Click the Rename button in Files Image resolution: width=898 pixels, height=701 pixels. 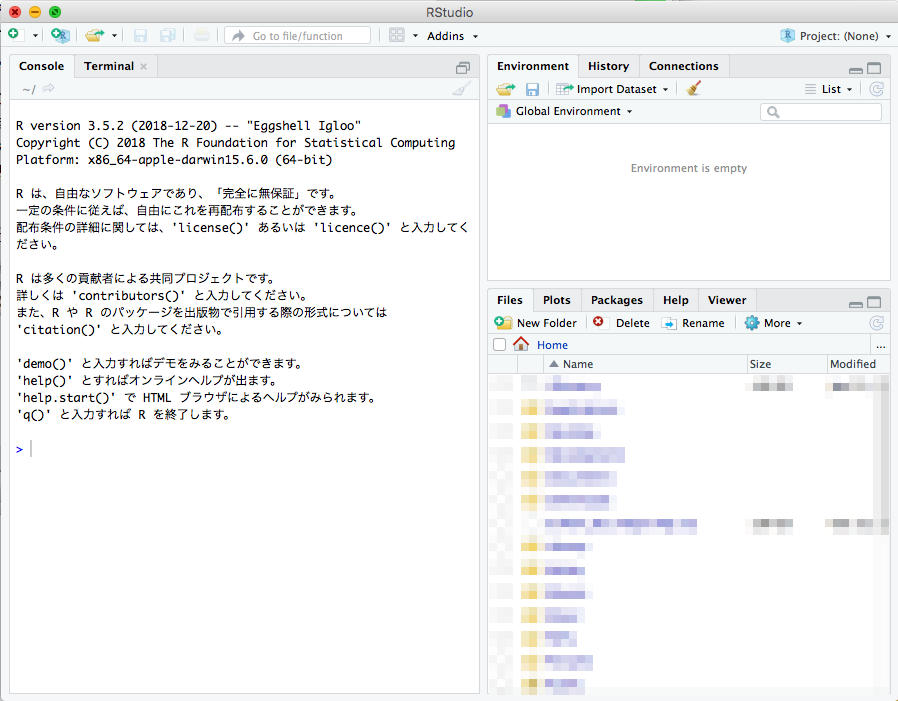pyautogui.click(x=693, y=323)
